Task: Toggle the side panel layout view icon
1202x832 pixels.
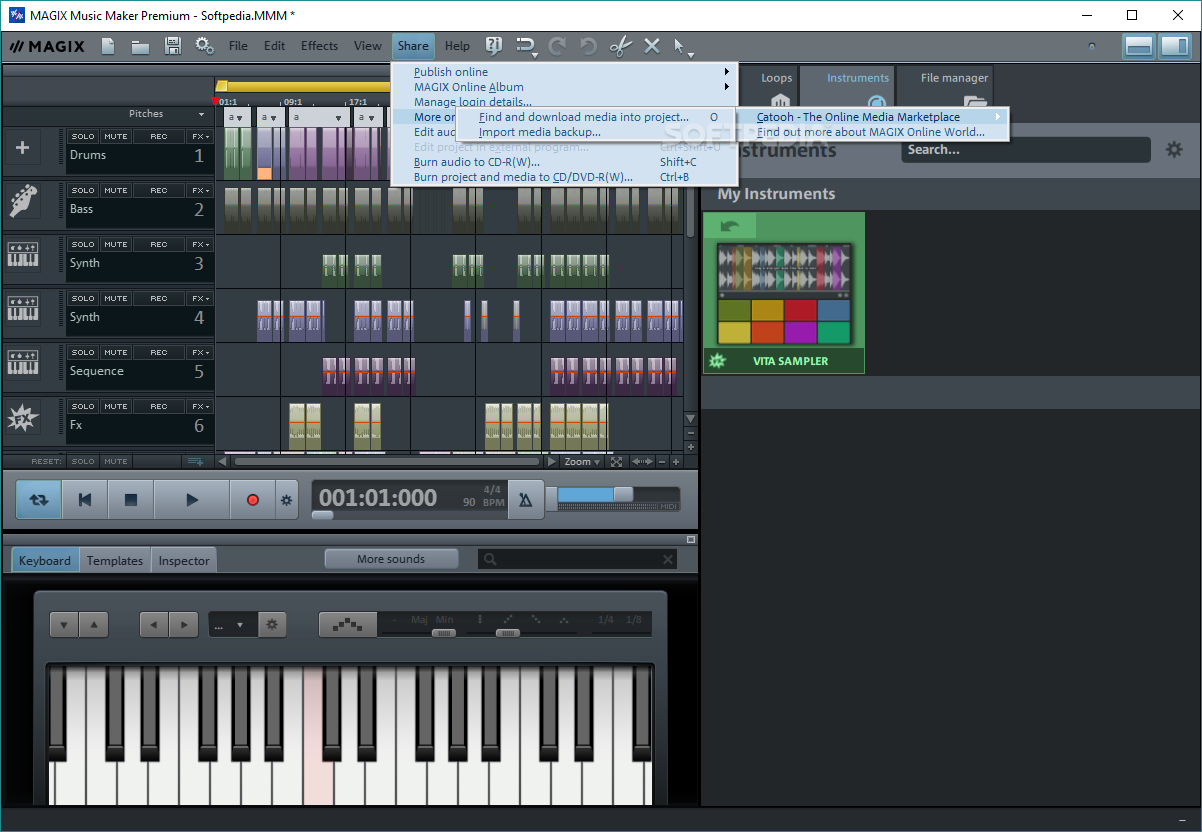Action: coord(1174,46)
